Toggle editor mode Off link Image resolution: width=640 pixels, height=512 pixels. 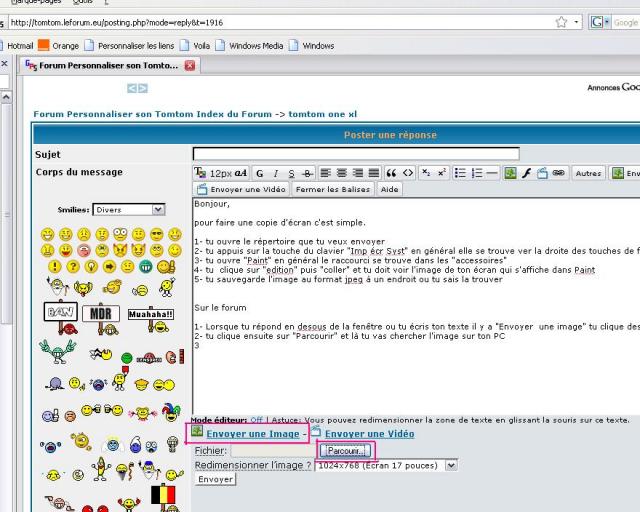257,420
